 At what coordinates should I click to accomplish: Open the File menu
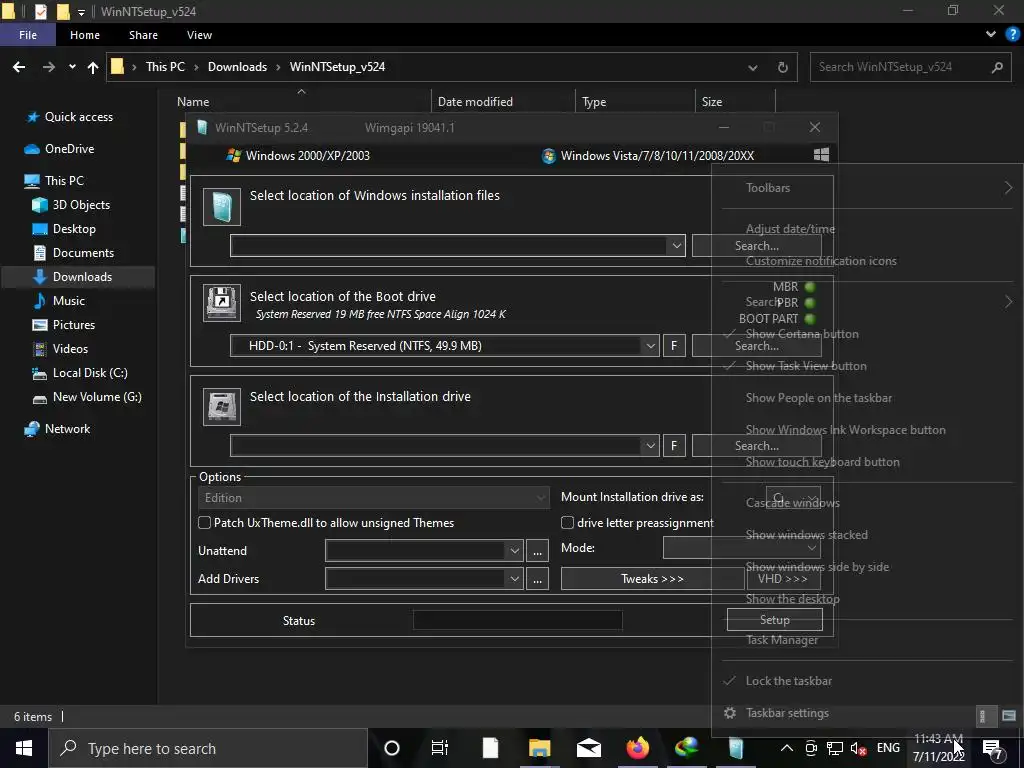coord(28,35)
